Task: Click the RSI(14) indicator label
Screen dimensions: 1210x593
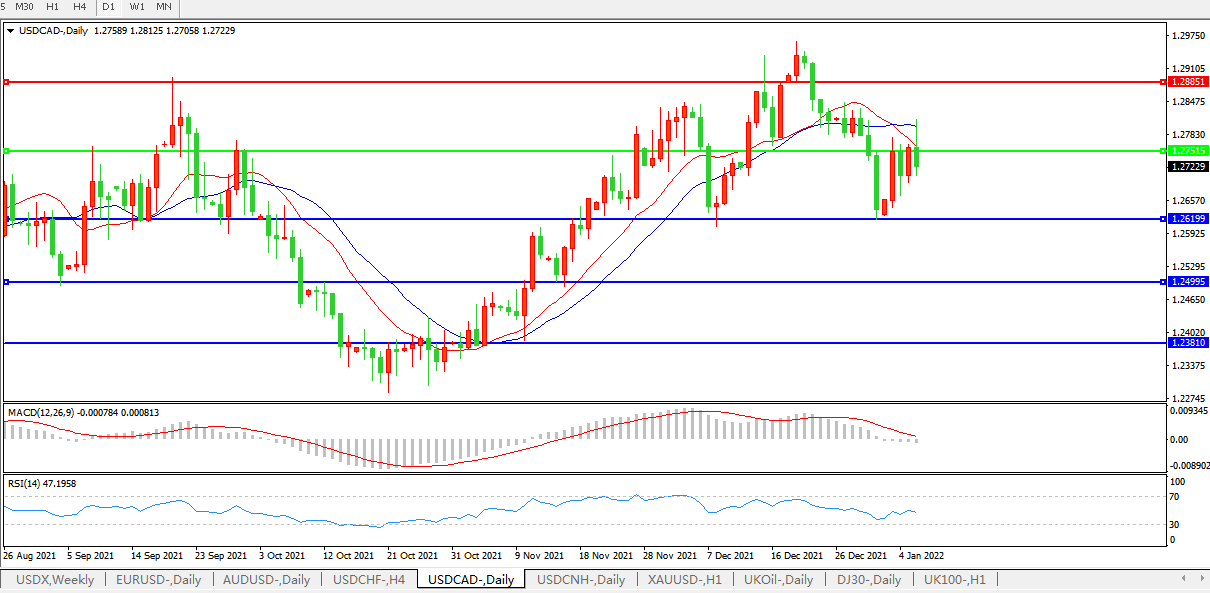Action: click(28, 483)
